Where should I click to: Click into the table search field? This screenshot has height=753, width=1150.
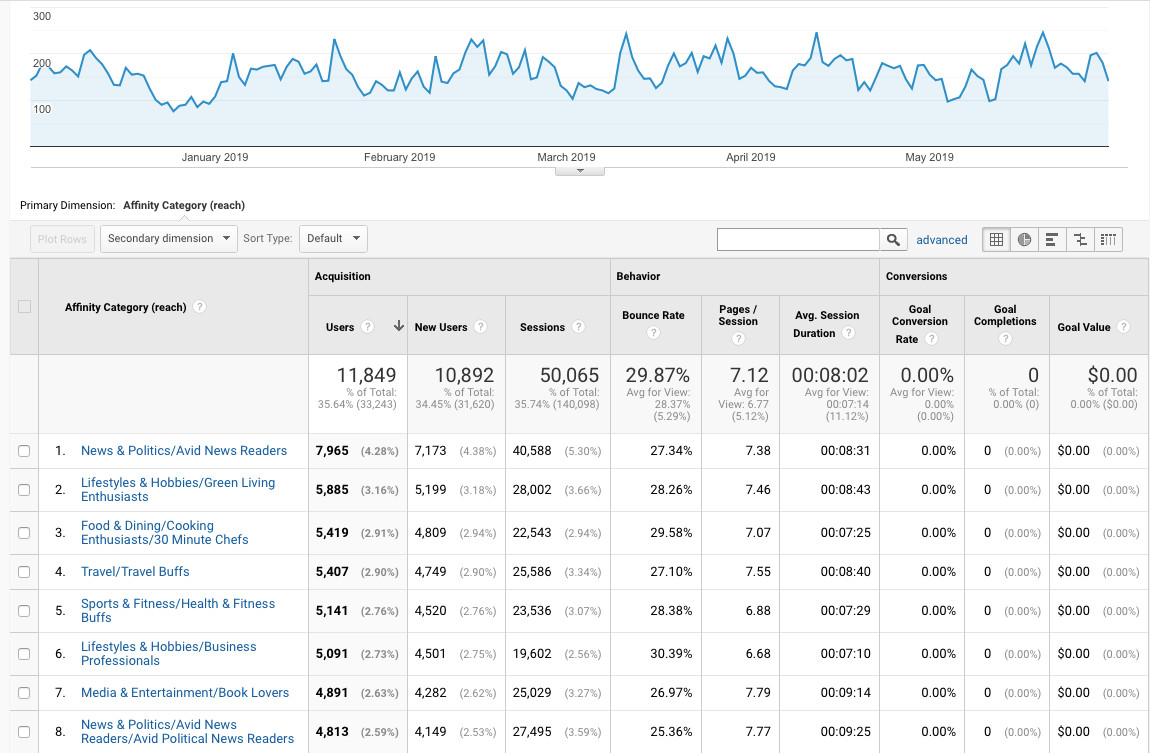coord(797,239)
